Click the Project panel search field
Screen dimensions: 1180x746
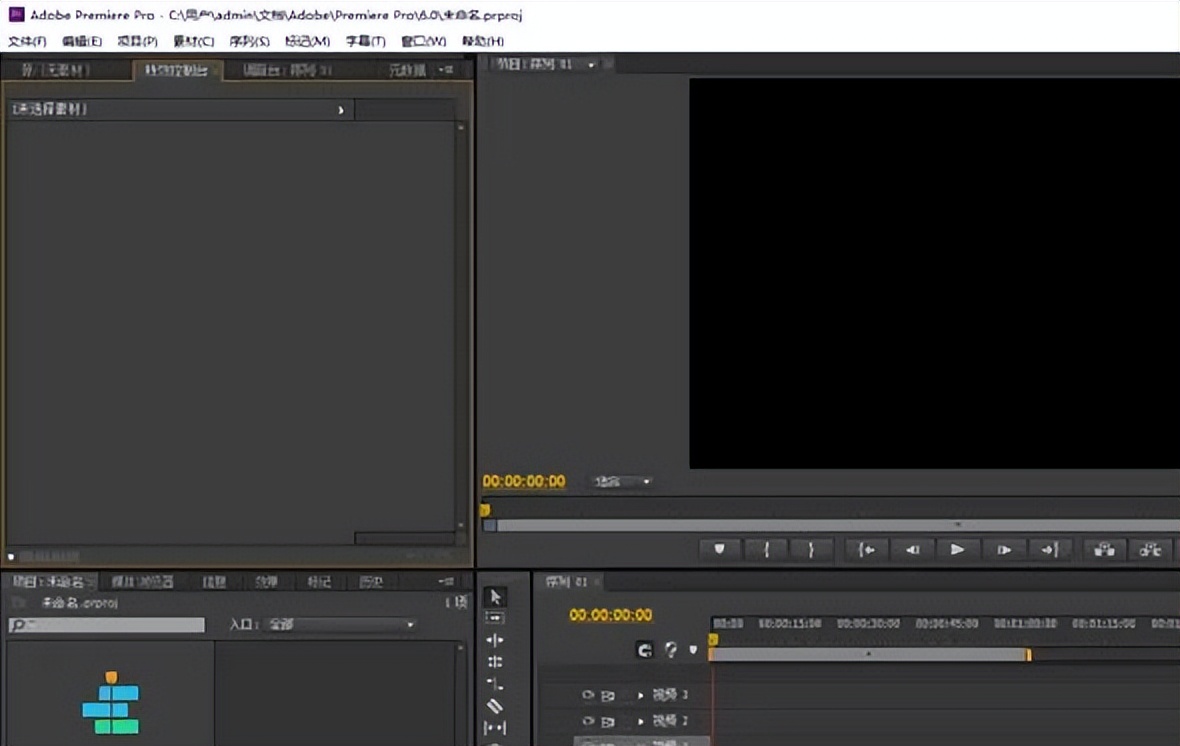(107, 625)
